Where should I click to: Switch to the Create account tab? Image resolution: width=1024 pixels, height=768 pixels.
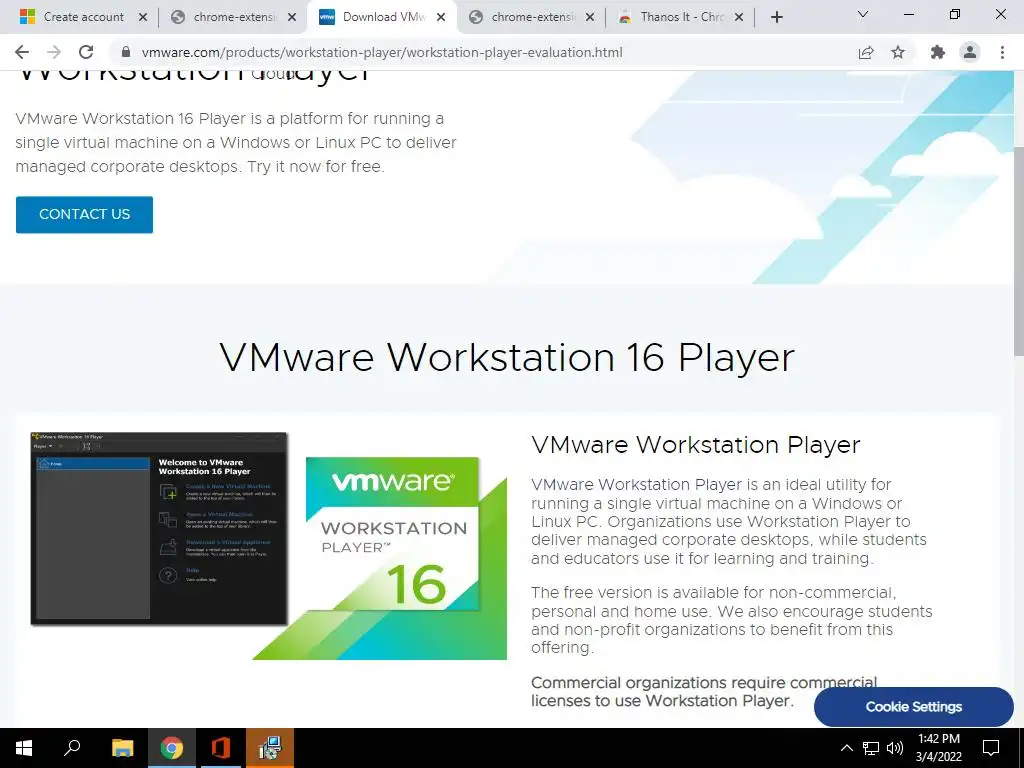click(84, 17)
